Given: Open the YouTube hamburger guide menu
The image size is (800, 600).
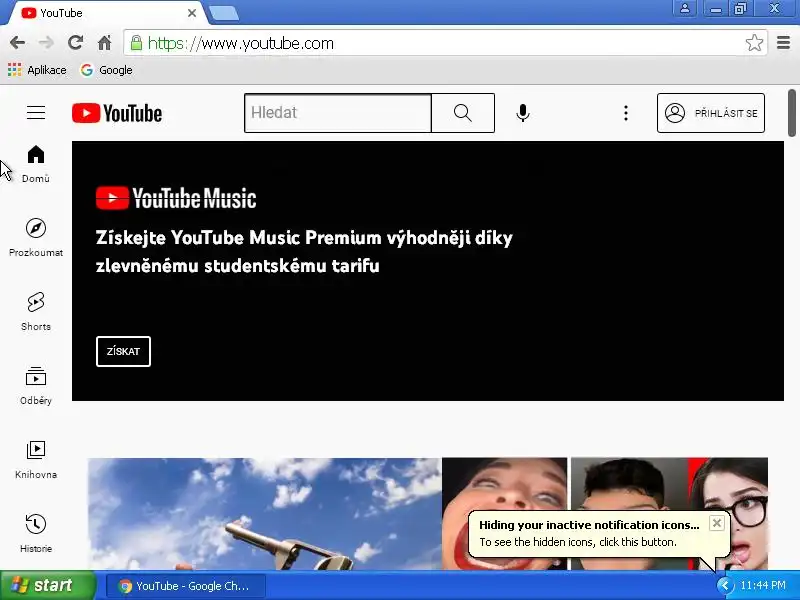Looking at the screenshot, I should coord(36,112).
